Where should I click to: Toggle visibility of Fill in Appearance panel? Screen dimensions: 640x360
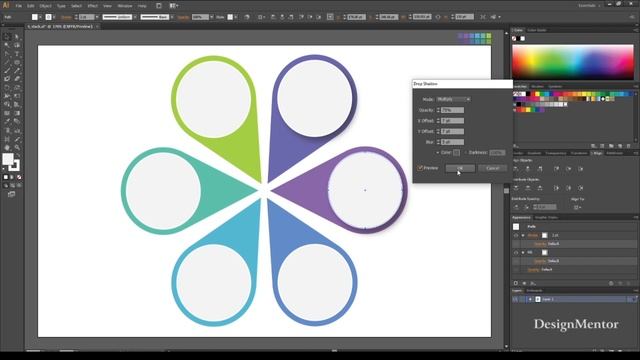click(x=516, y=253)
